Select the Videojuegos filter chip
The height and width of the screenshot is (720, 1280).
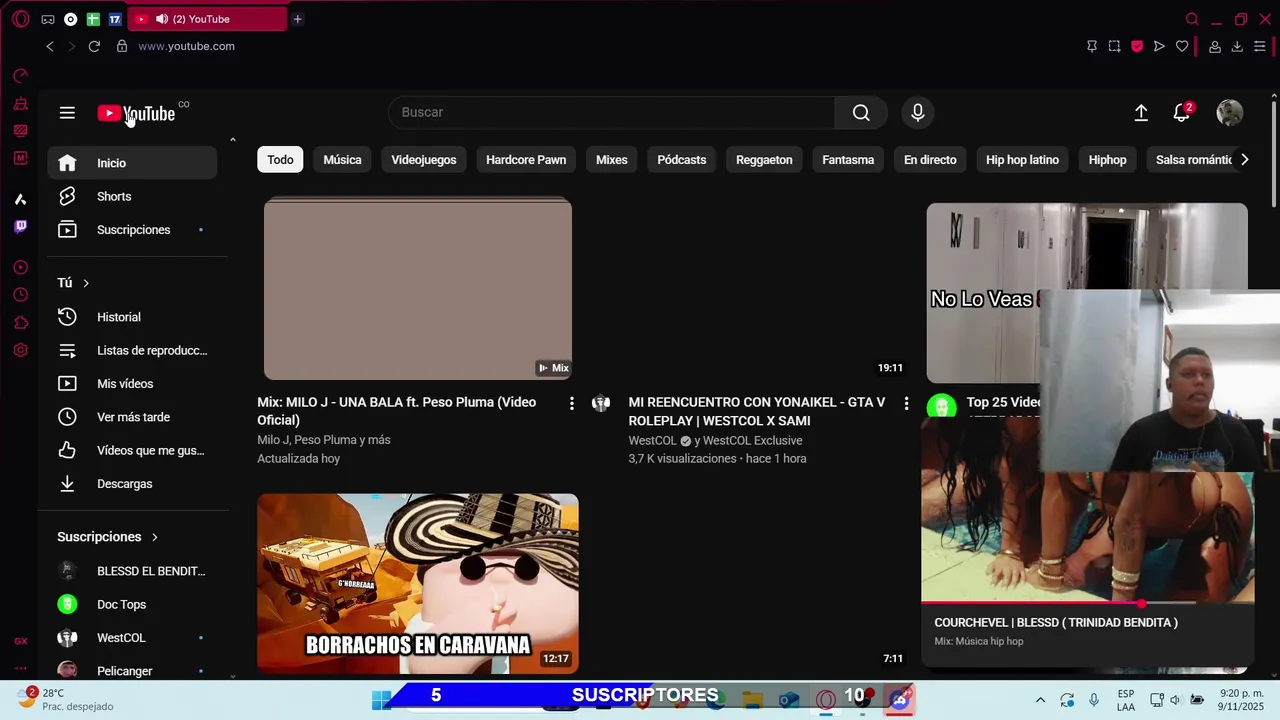[424, 160]
